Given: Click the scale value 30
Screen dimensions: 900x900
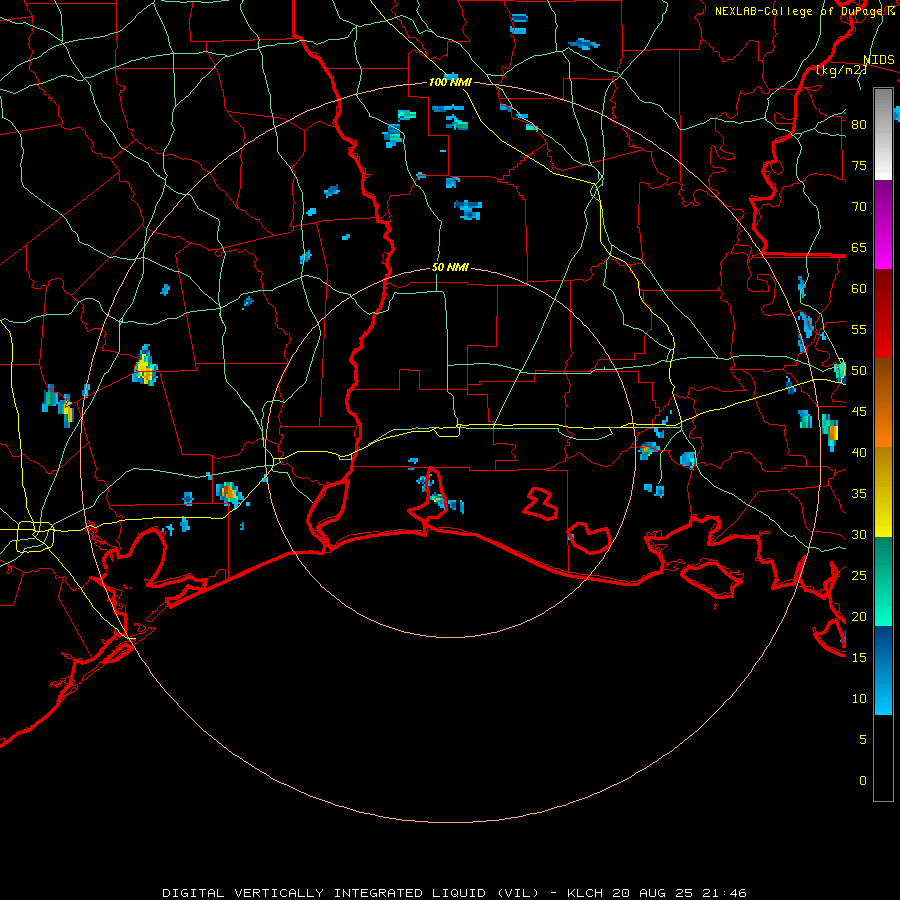Looking at the screenshot, I should tap(859, 534).
